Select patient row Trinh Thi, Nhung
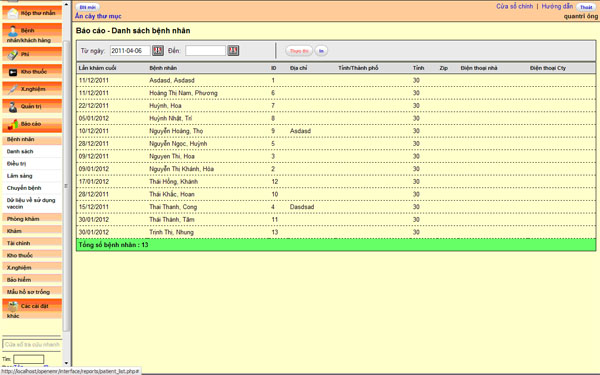Image resolution: width=600 pixels, height=375 pixels. pos(336,232)
